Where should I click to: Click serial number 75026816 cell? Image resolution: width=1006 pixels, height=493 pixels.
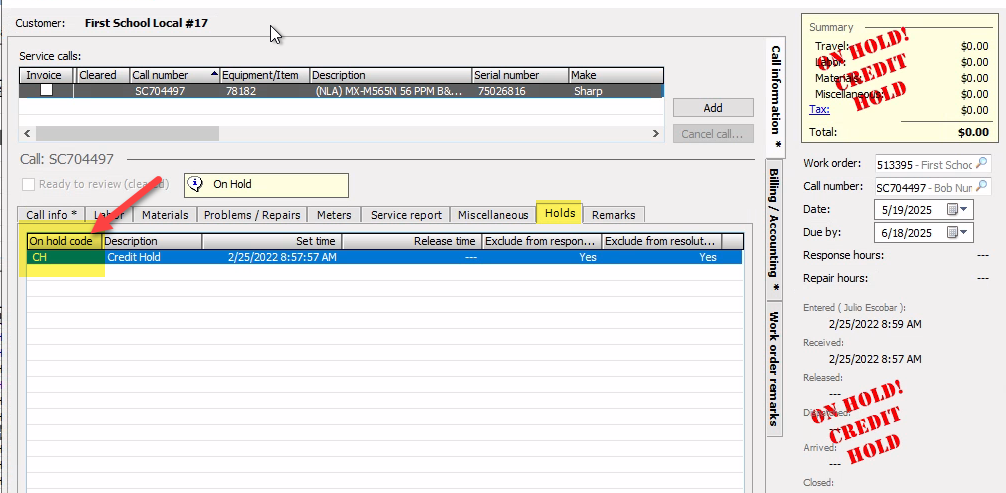click(520, 91)
